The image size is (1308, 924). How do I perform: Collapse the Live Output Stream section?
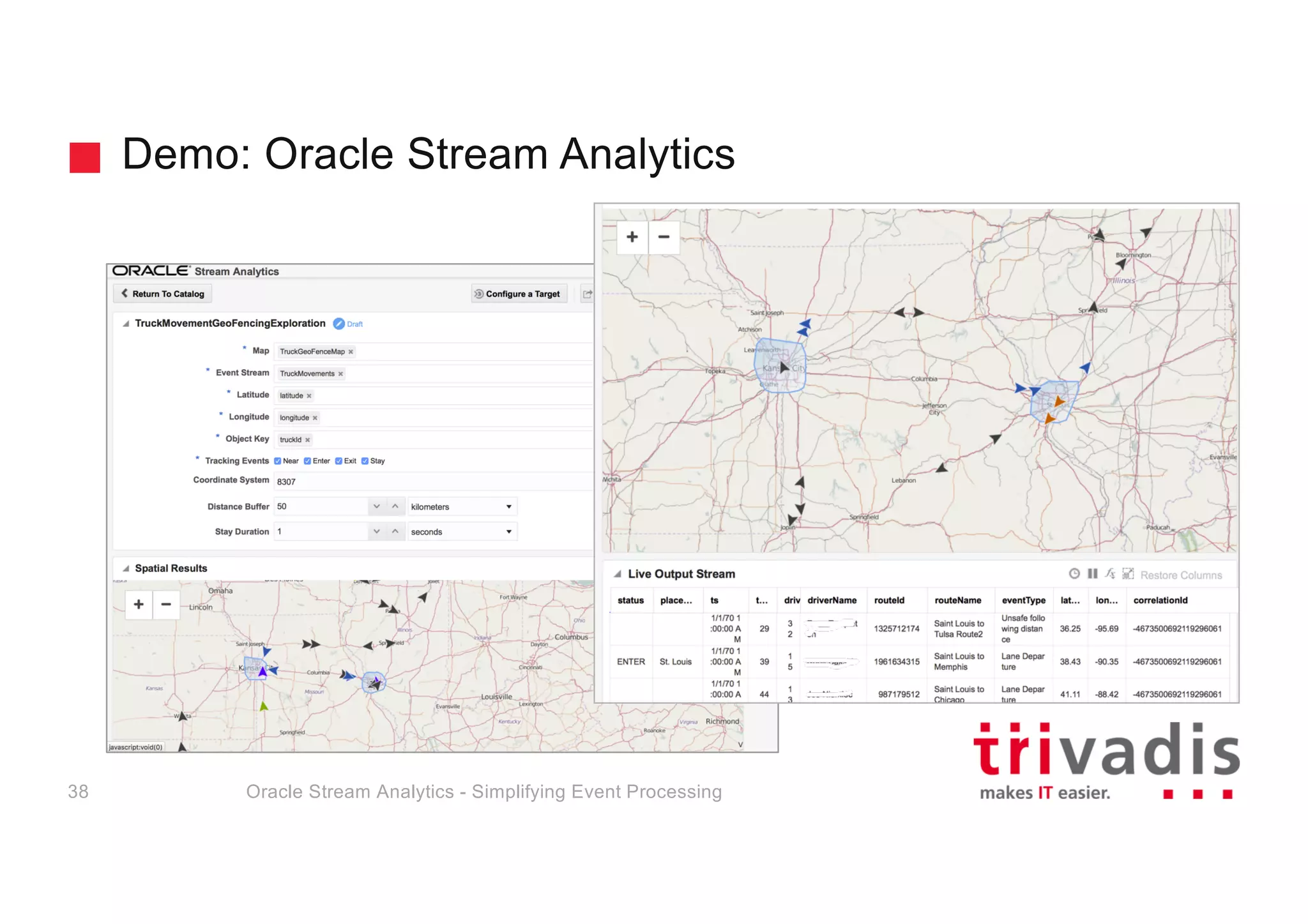click(618, 574)
